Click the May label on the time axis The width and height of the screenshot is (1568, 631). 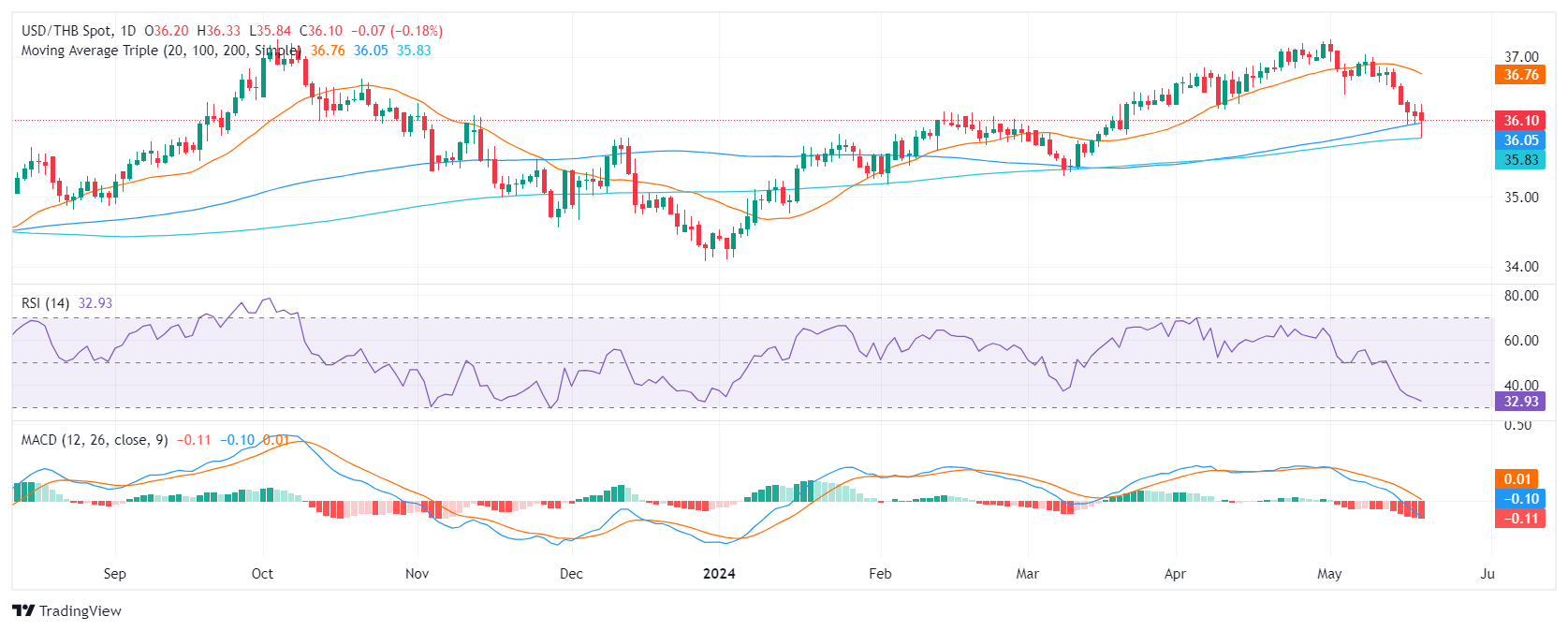[1329, 574]
